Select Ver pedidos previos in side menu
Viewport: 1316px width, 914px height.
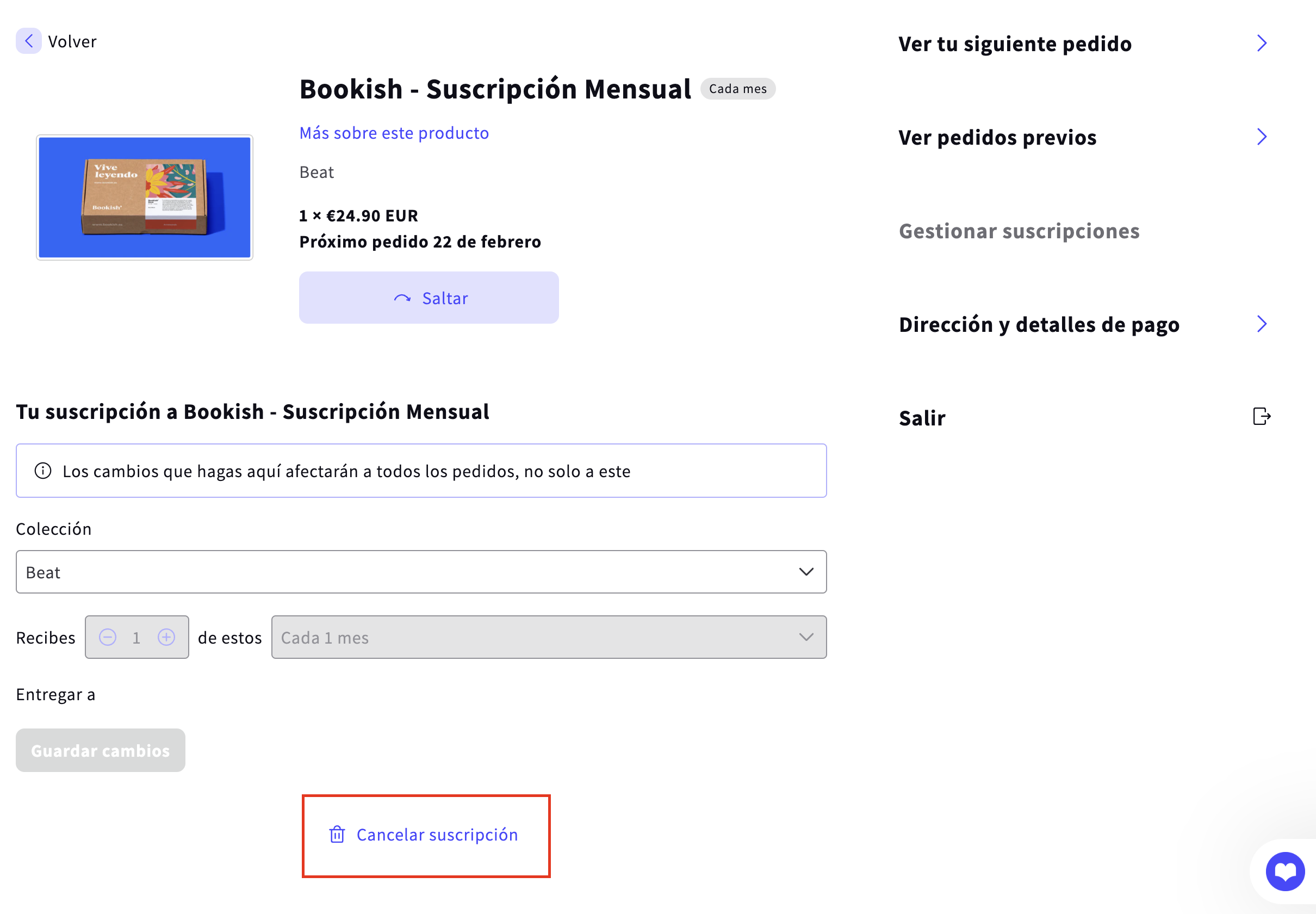tap(997, 138)
